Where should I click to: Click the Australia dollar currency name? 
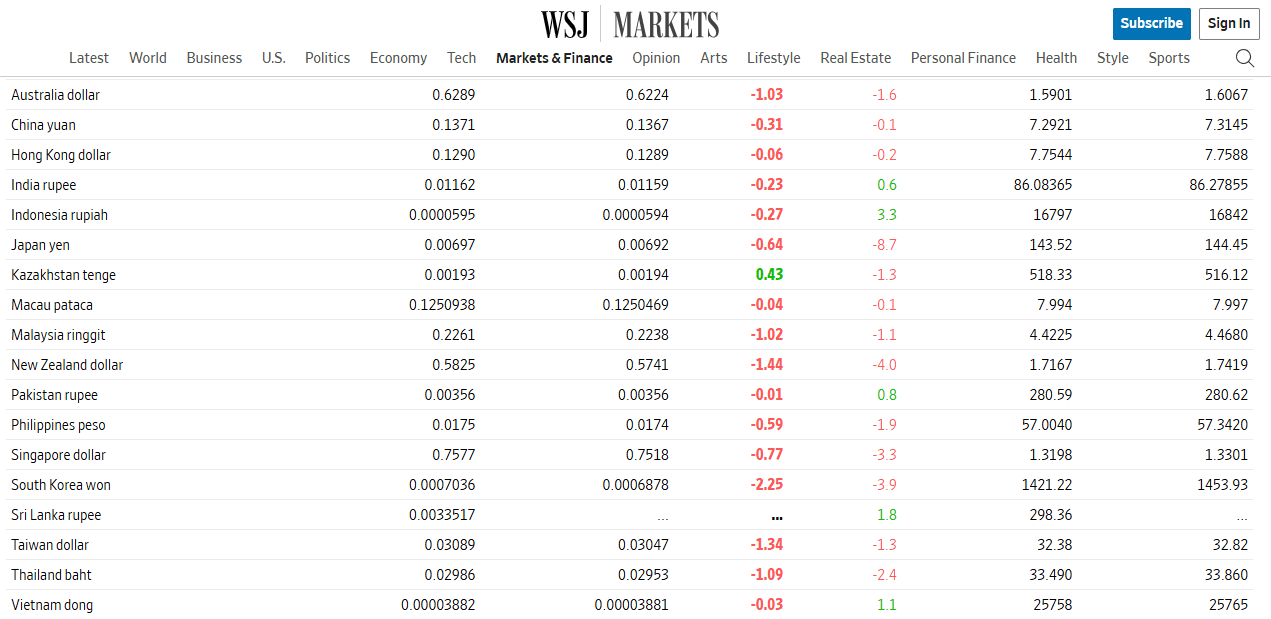pyautogui.click(x=56, y=95)
